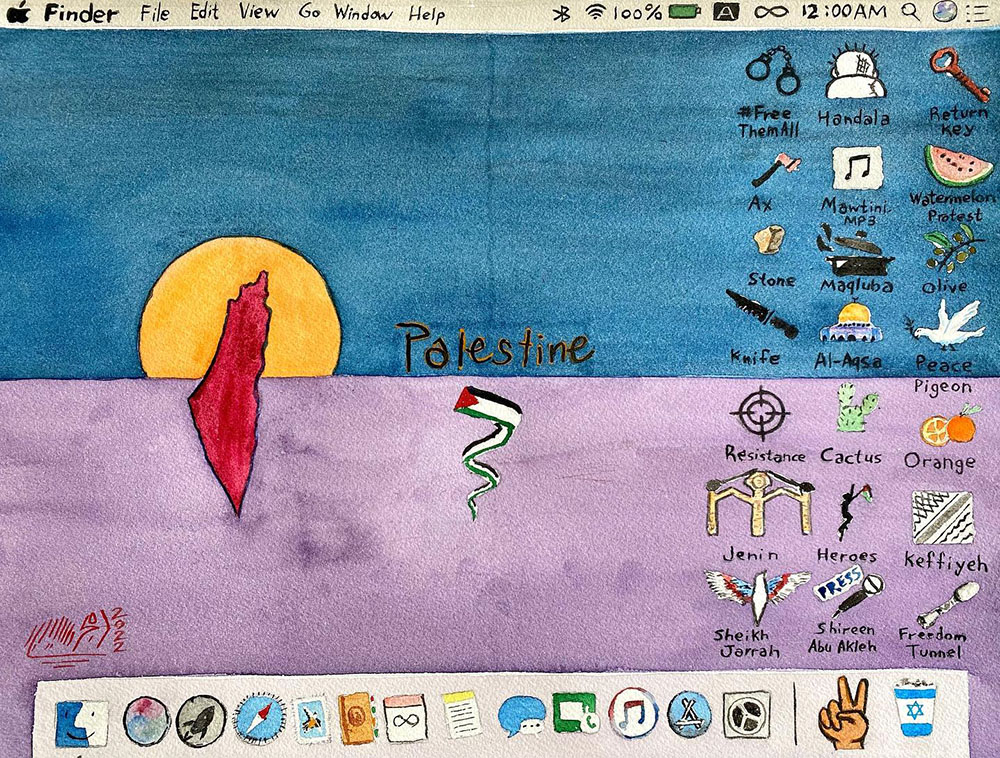1000x758 pixels.
Task: Select the Freedom Tunnel spoon icon
Action: [x=948, y=605]
